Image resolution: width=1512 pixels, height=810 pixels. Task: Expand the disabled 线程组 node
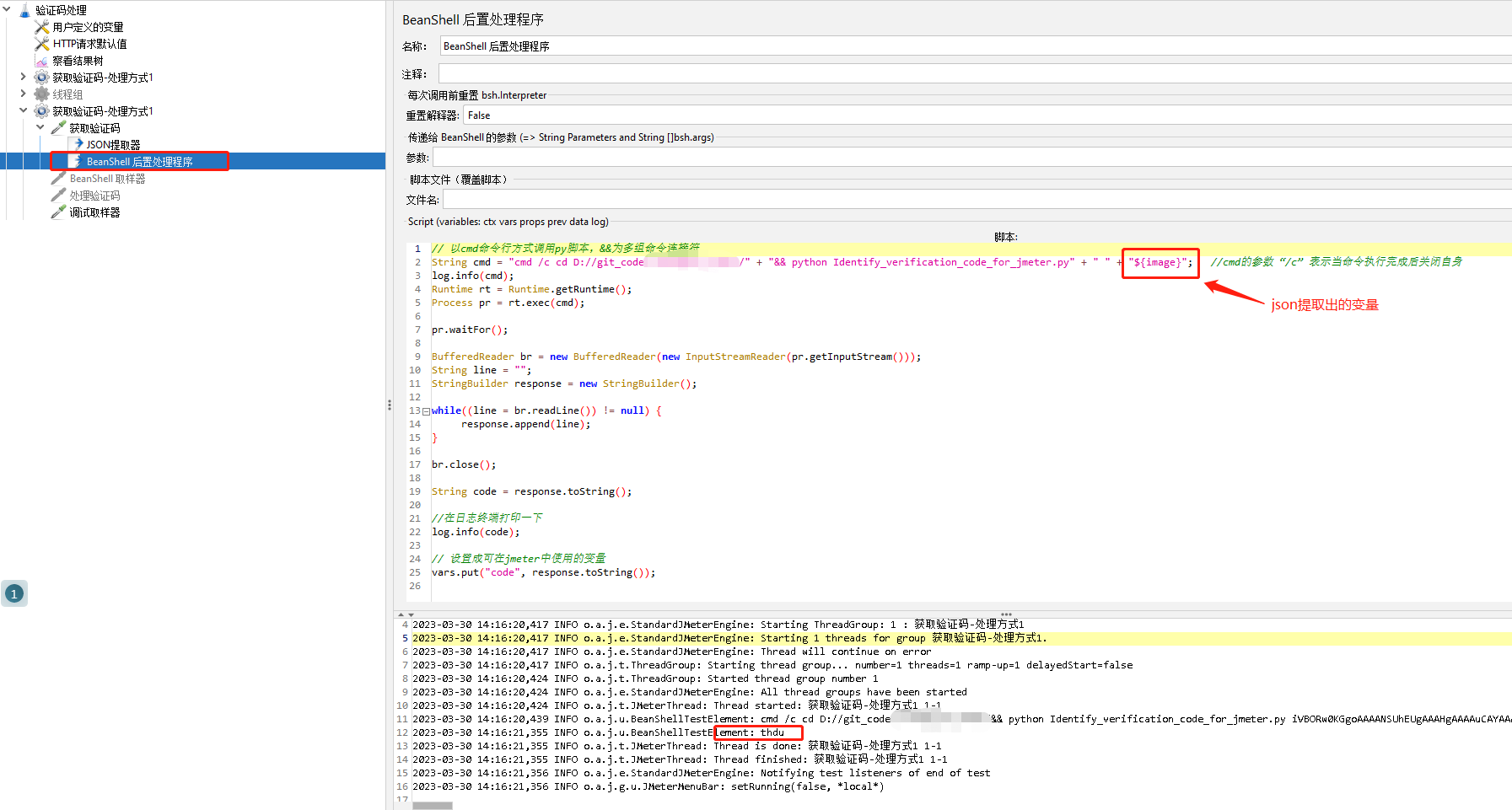click(24, 94)
